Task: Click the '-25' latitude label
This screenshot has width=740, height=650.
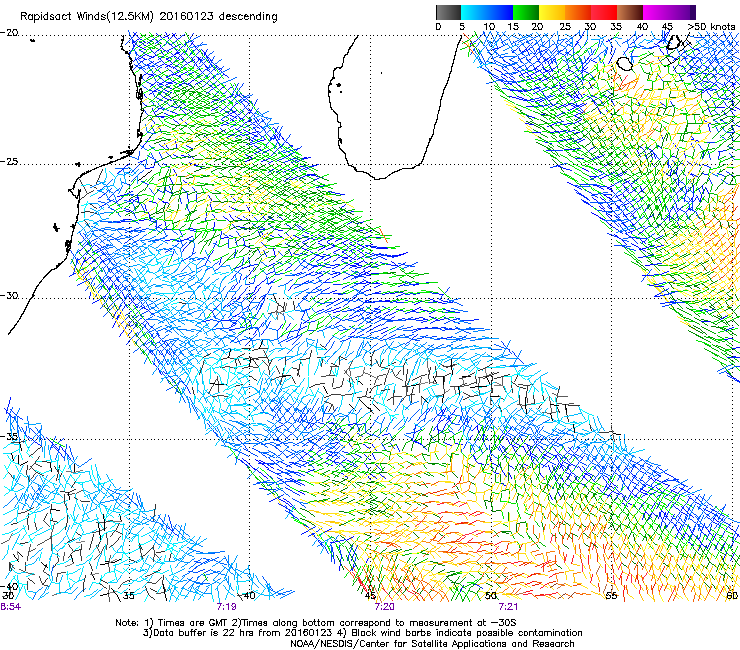Action: coord(9,162)
